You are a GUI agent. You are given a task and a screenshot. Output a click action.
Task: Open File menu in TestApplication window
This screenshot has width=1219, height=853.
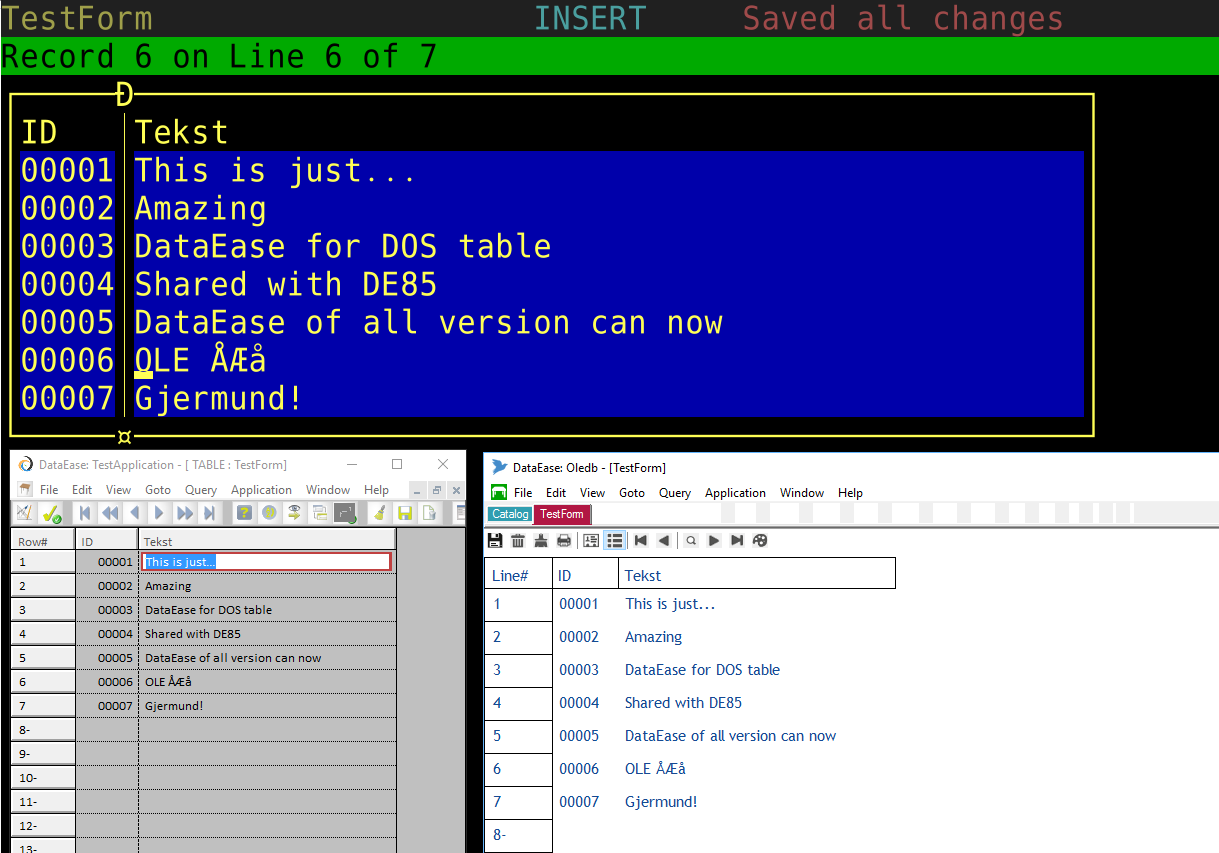(49, 490)
